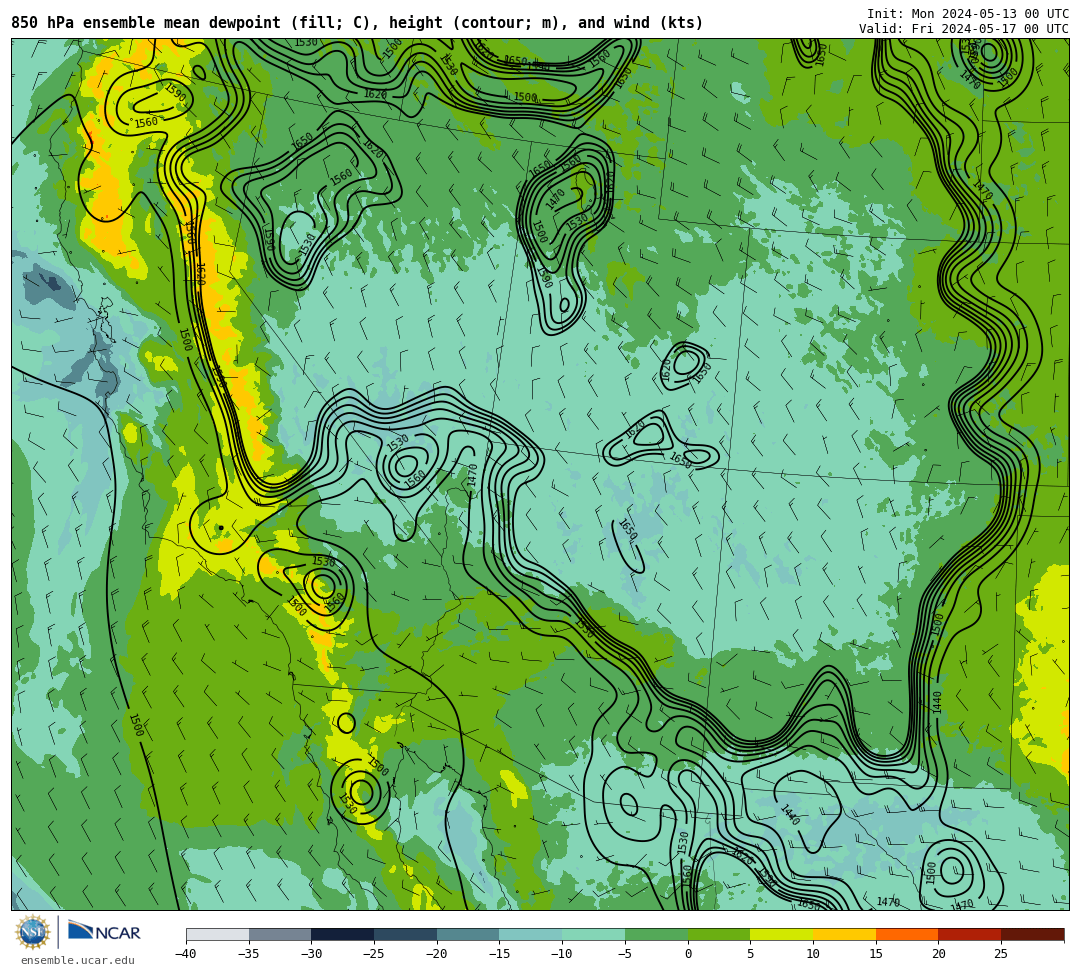Open the ensemble.ucar.edu link text
This screenshot has width=1080, height=973.
point(78,960)
